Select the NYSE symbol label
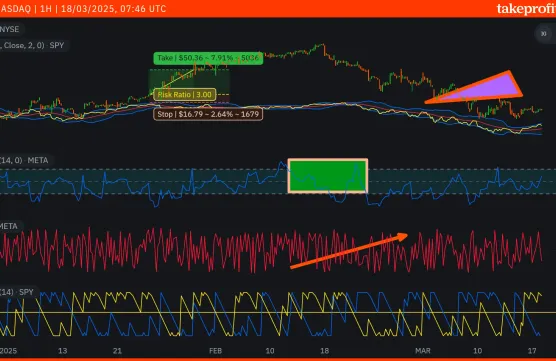Screen dimensions: 556x361 [x=10, y=29]
